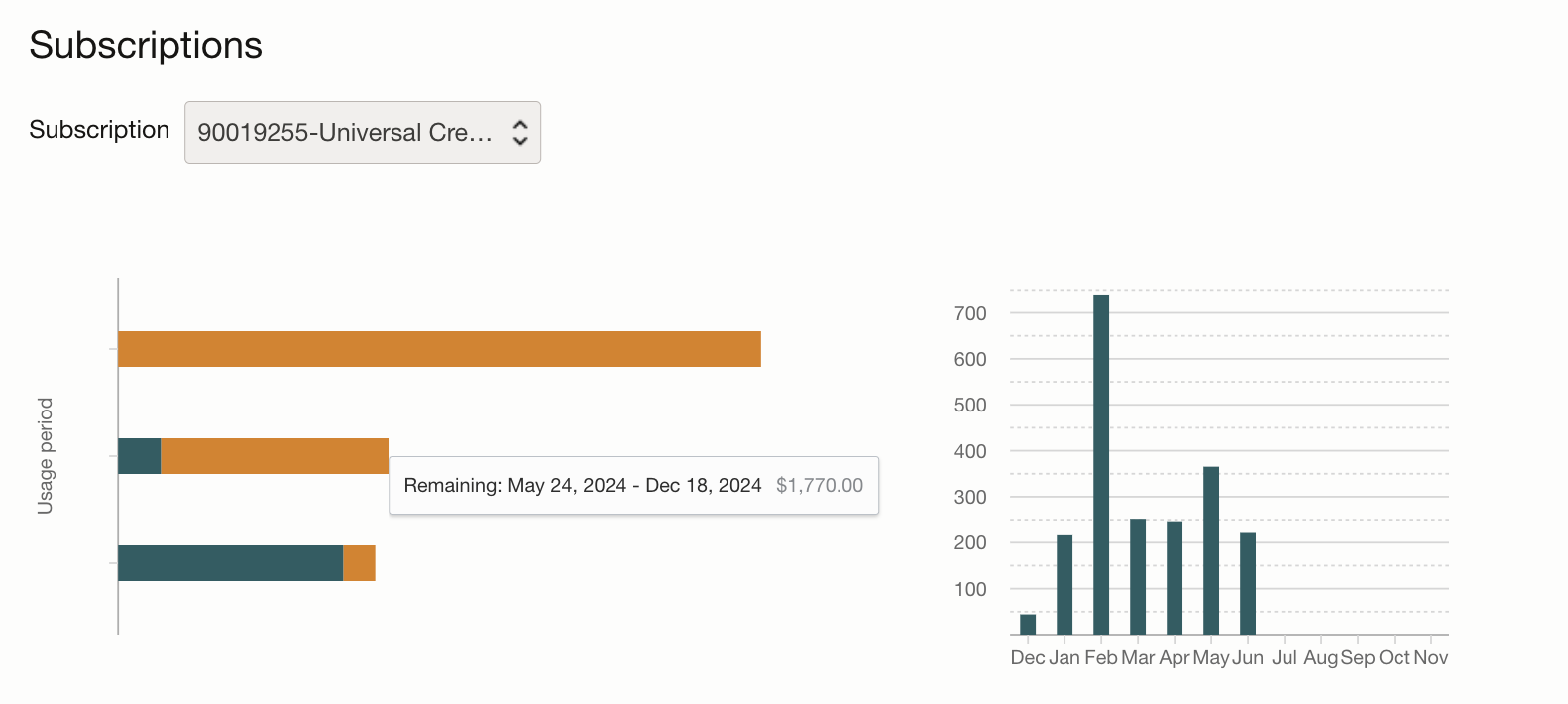
Task: Select the March usage bar
Action: coord(1138,576)
